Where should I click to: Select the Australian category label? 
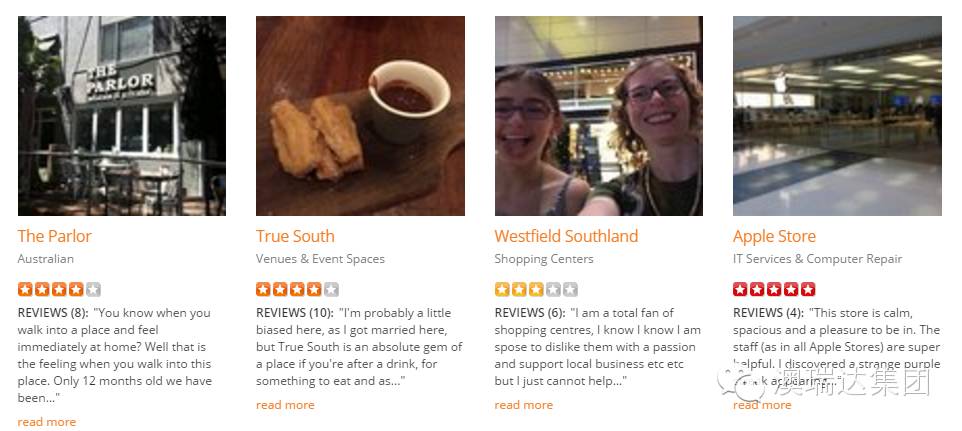45,259
